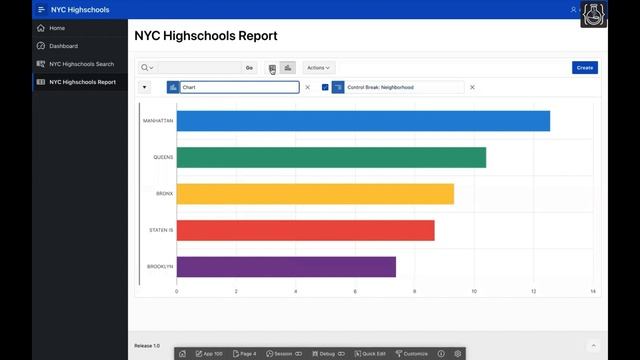Image resolution: width=640 pixels, height=360 pixels.
Task: Click the flask logo in top-right
Action: click(x=593, y=14)
